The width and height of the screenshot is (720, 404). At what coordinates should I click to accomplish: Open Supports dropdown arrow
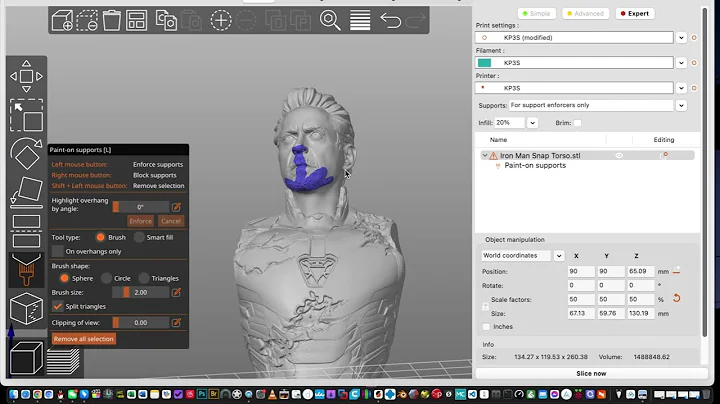pos(681,105)
